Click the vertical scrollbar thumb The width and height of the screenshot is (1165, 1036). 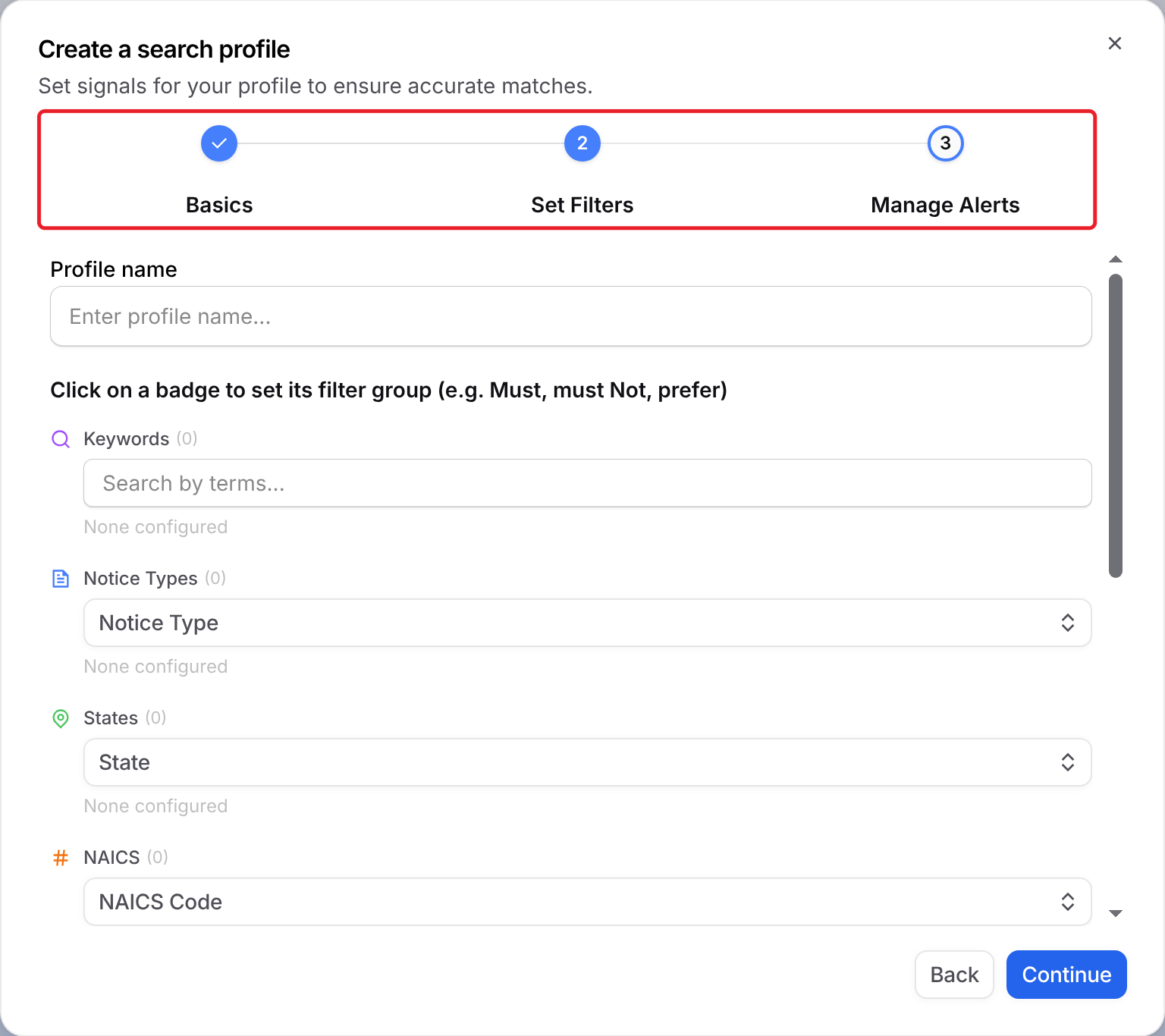(x=1116, y=425)
